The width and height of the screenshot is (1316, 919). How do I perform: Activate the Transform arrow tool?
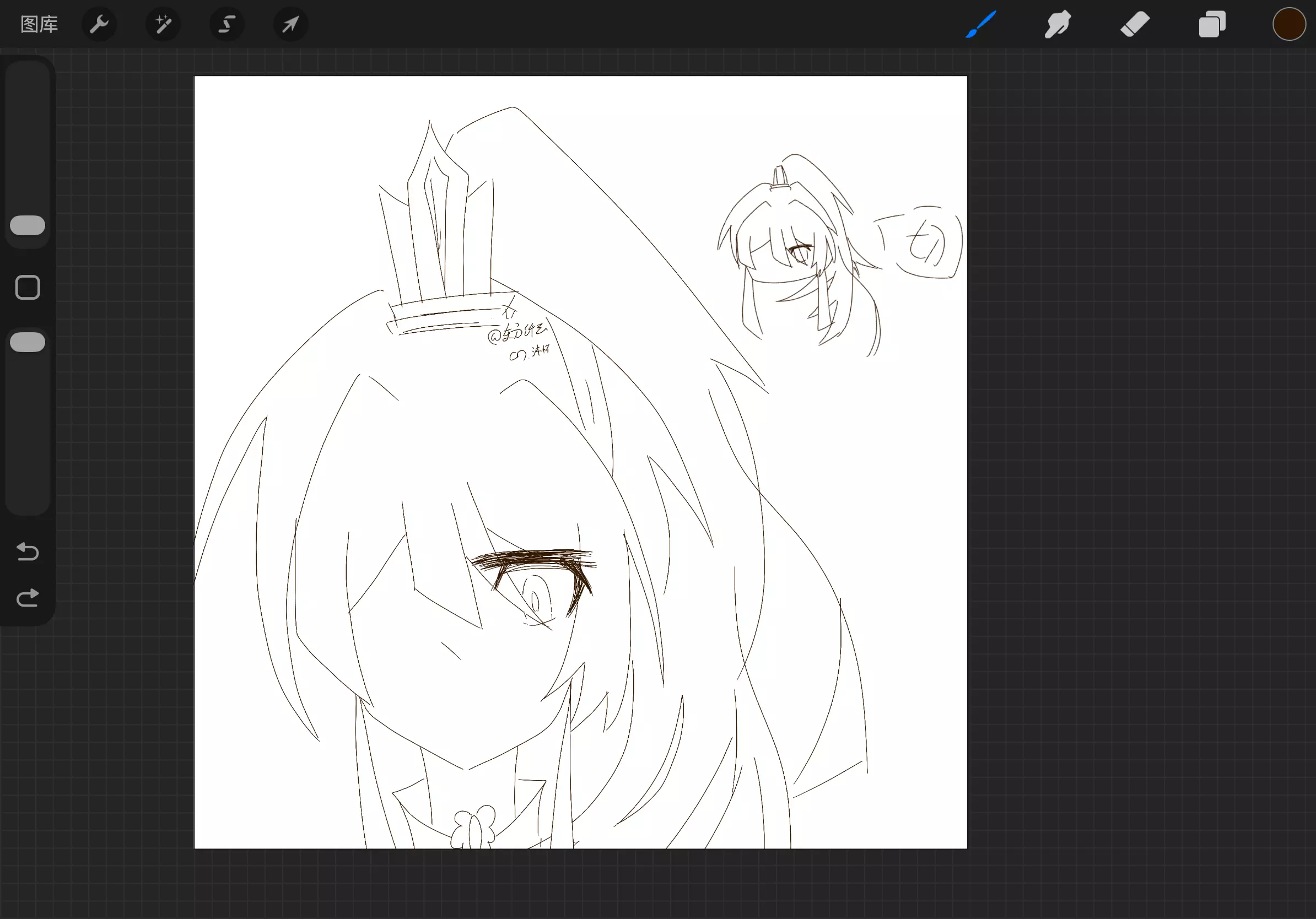pos(290,25)
